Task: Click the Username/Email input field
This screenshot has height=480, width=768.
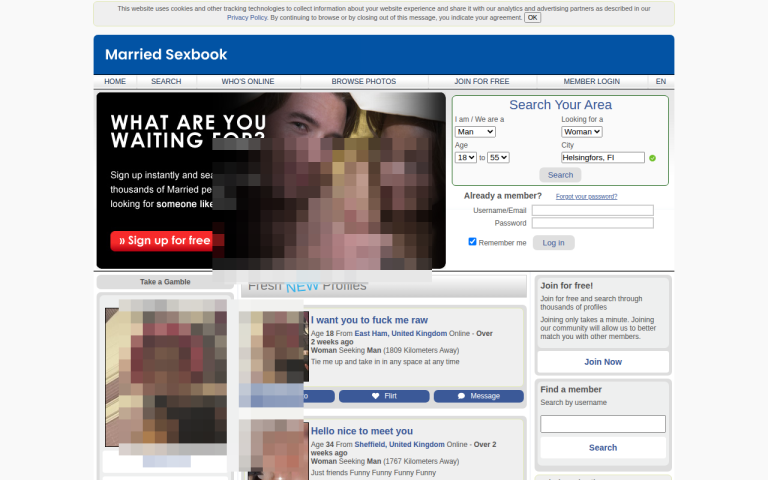Action: (x=593, y=210)
